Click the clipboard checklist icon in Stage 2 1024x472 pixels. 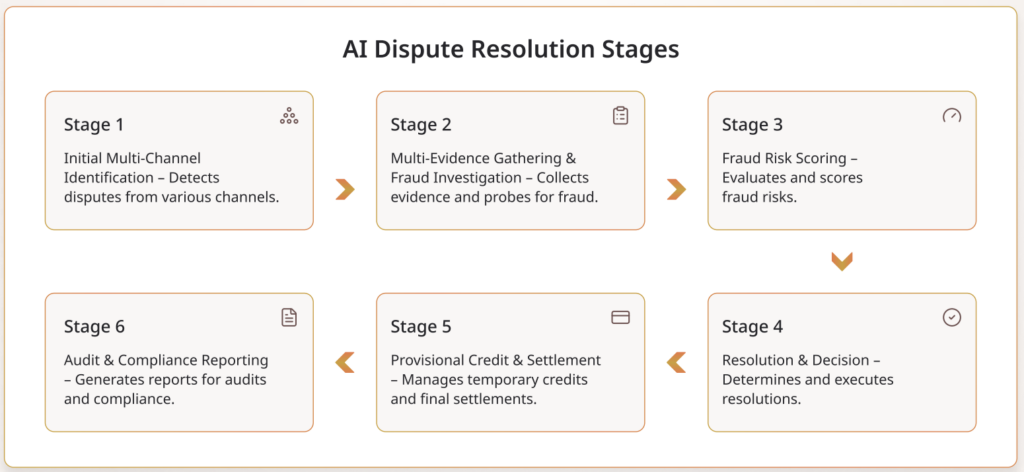(620, 116)
